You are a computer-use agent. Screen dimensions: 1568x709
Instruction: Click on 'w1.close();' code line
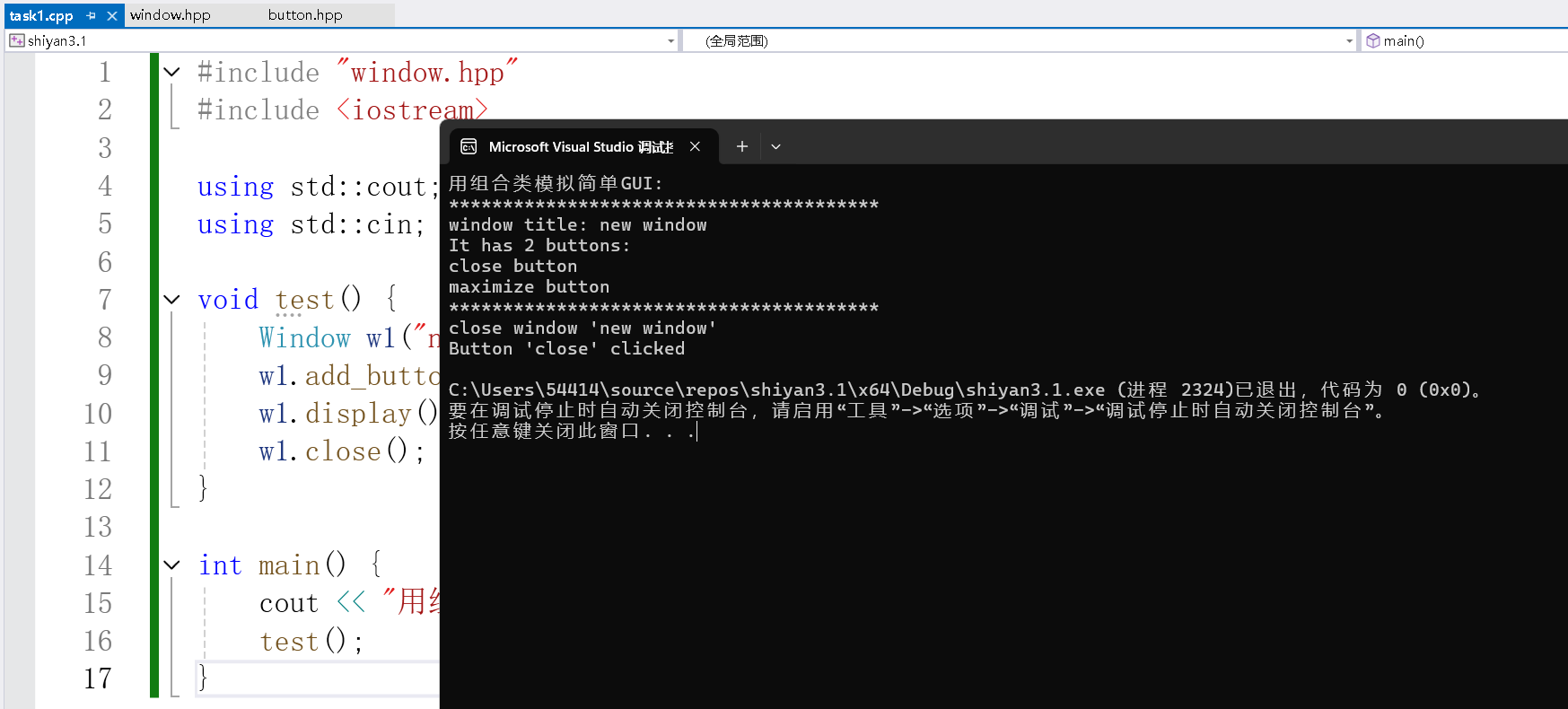click(341, 451)
